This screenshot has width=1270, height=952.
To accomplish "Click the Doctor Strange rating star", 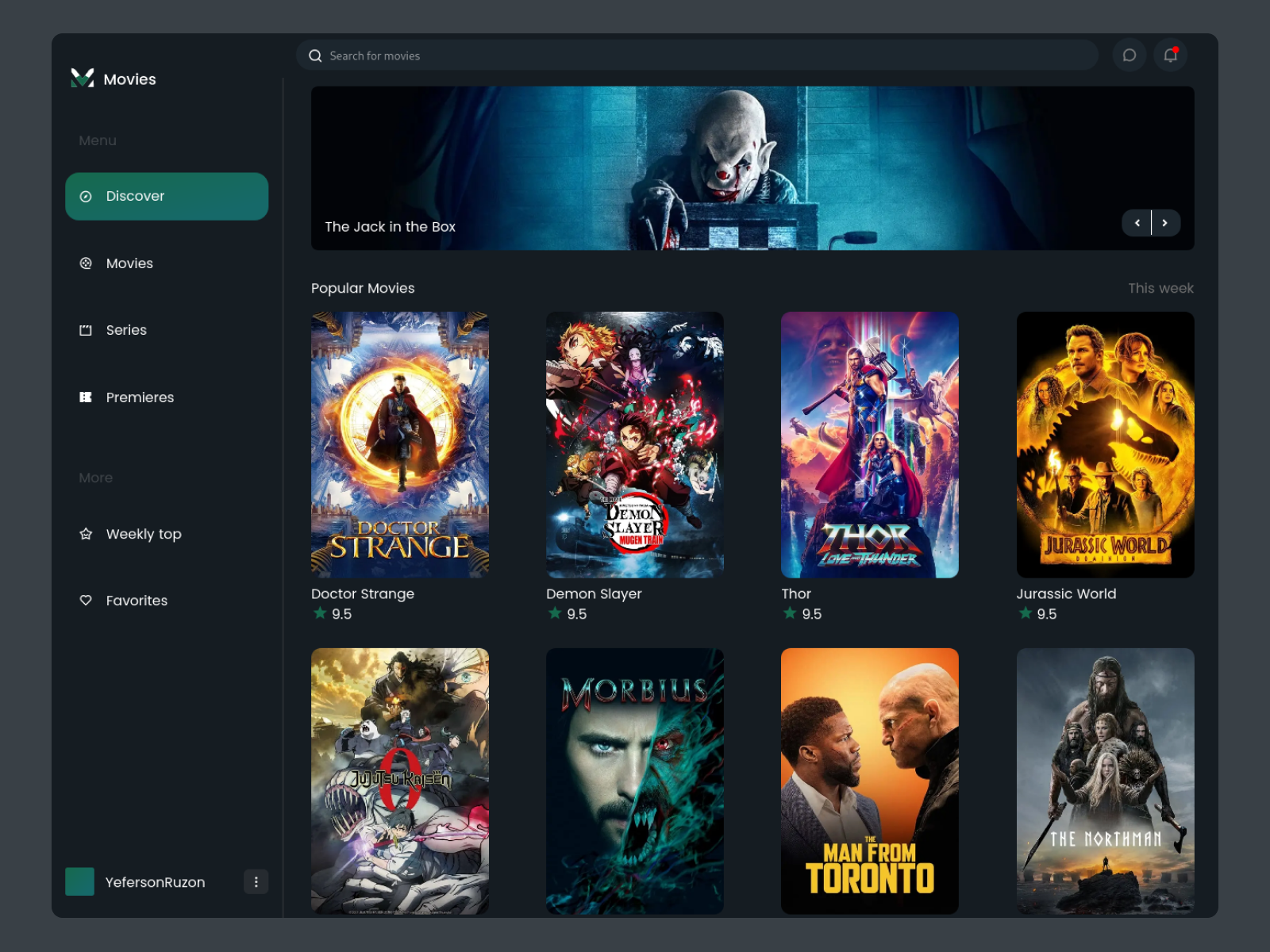I will (320, 613).
